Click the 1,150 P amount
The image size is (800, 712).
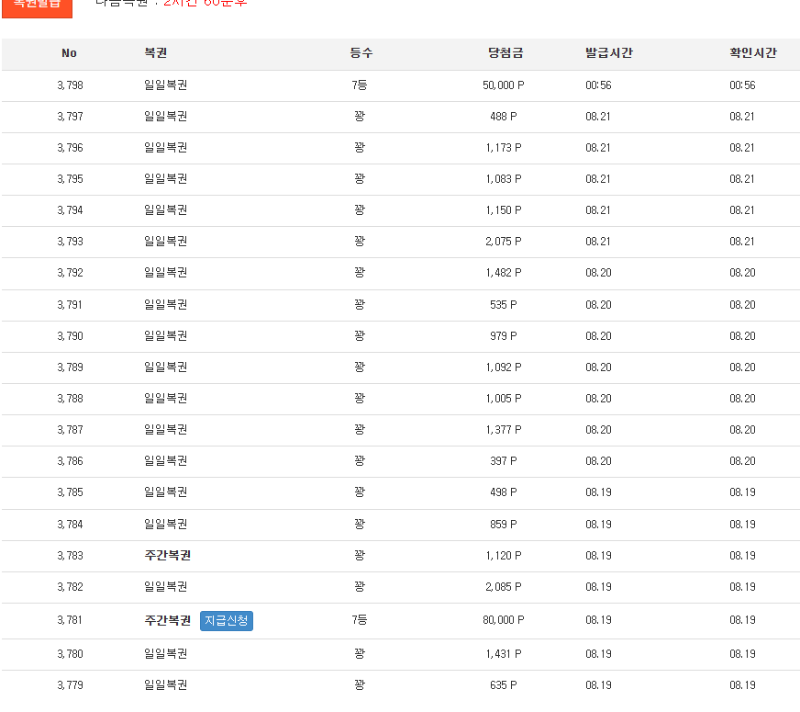(x=503, y=210)
